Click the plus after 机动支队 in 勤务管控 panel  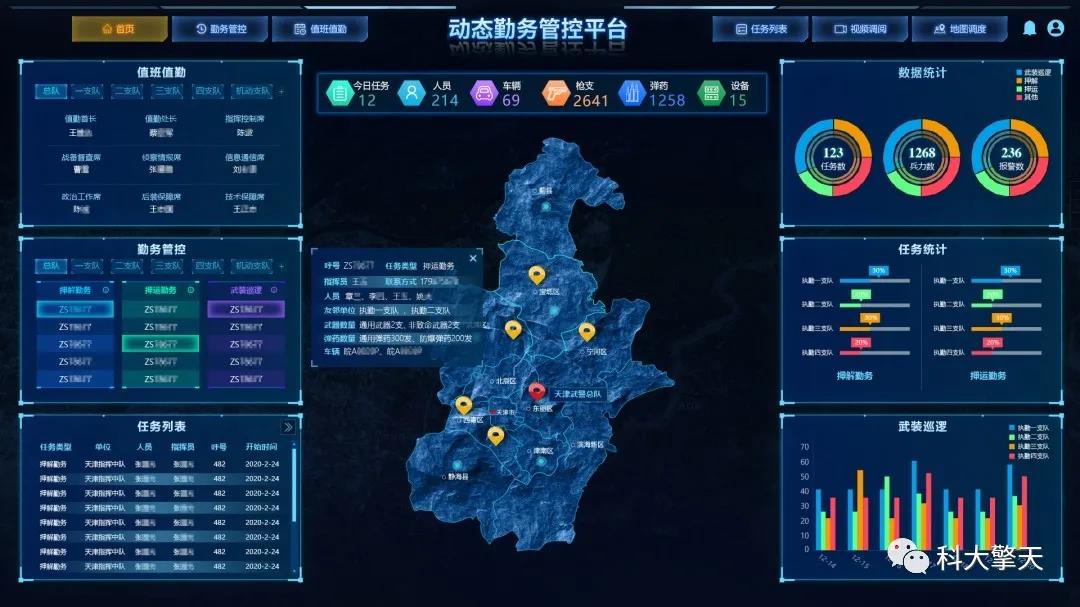coord(281,266)
